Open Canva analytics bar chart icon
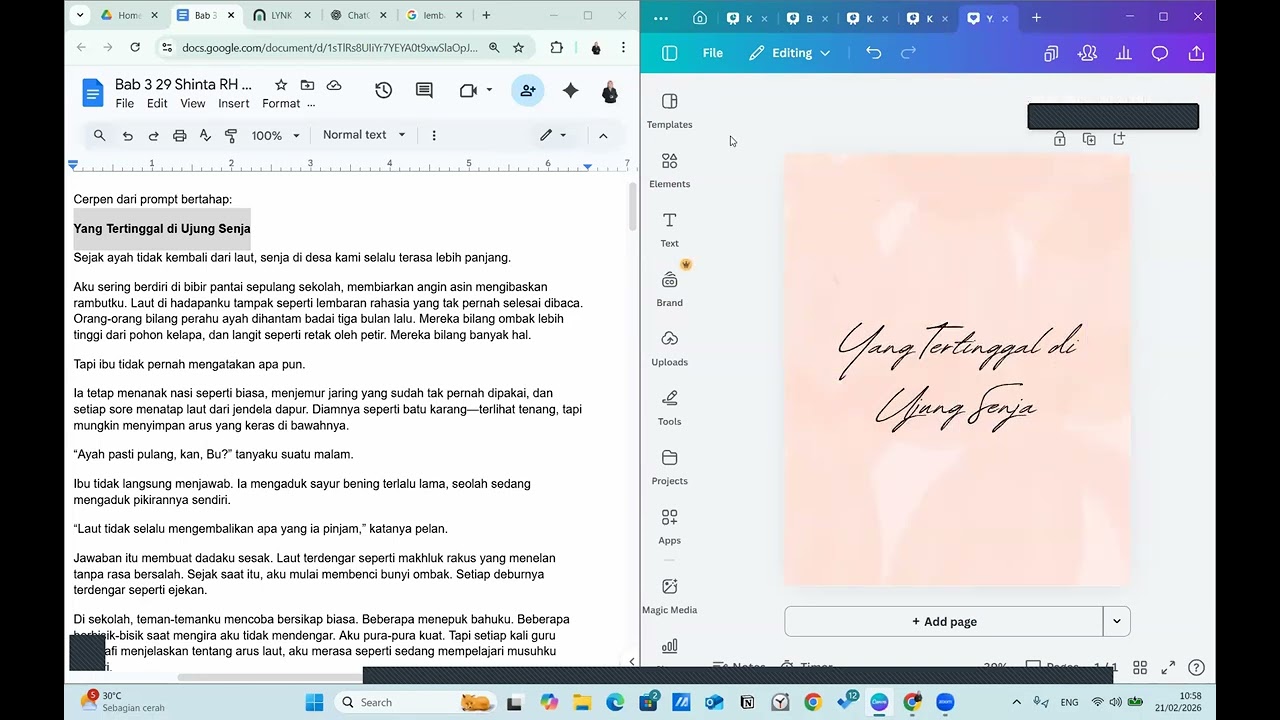 pos(1123,53)
